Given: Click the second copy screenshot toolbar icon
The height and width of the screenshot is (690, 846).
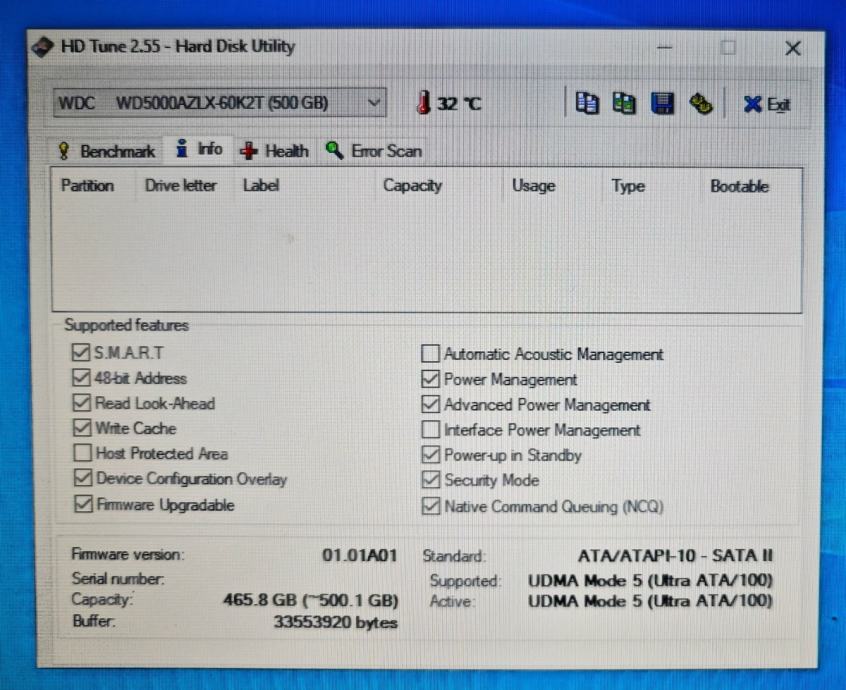Looking at the screenshot, I should [x=624, y=103].
